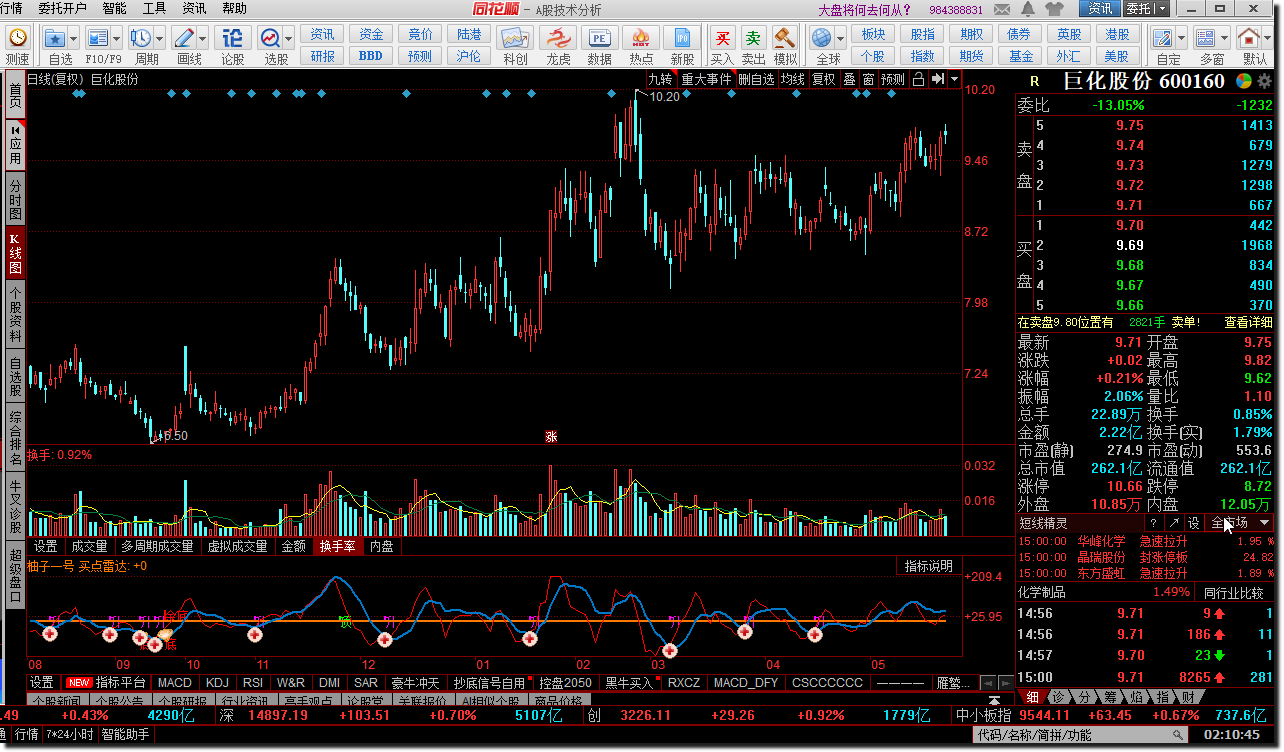
Task: Open the 工具 menu
Action: [x=154, y=8]
